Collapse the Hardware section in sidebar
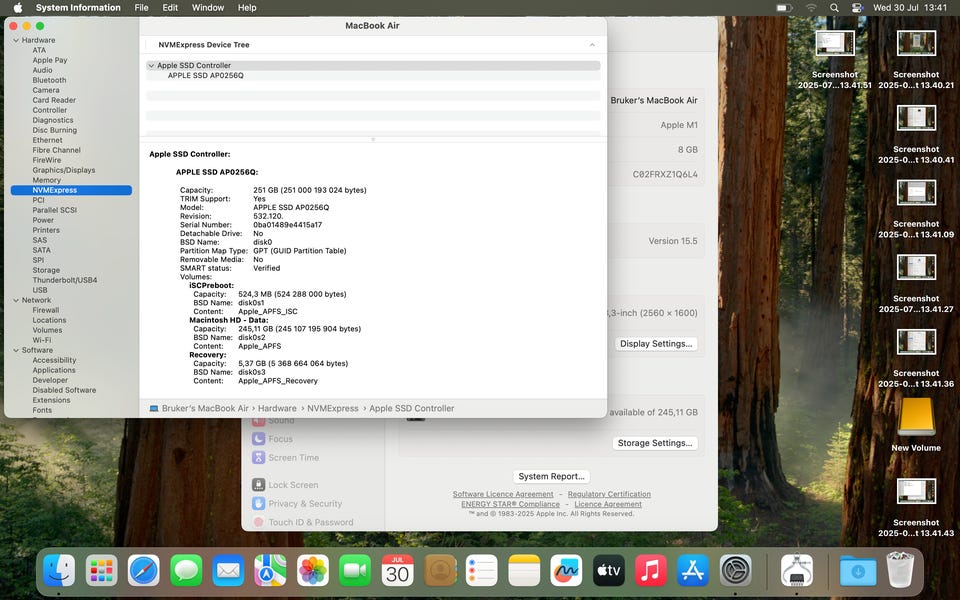Image resolution: width=960 pixels, height=600 pixels. click(x=16, y=40)
